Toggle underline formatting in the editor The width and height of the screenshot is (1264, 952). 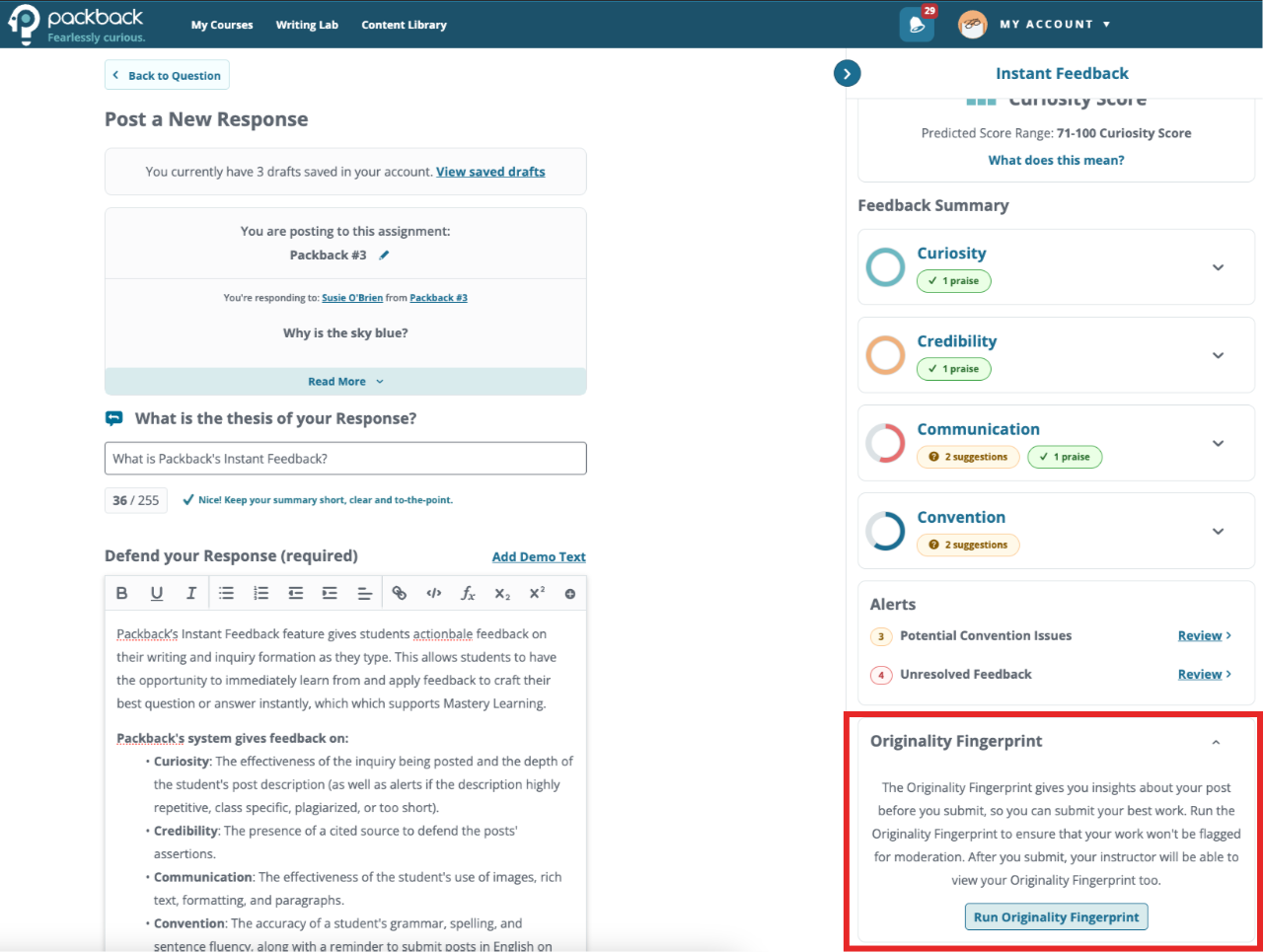point(157,593)
